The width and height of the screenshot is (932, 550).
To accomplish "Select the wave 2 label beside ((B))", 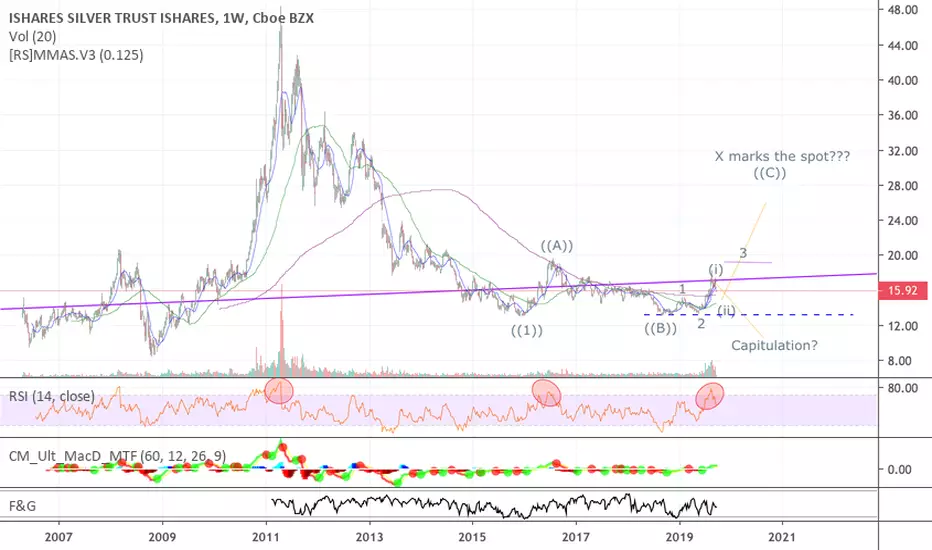I will (x=701, y=324).
